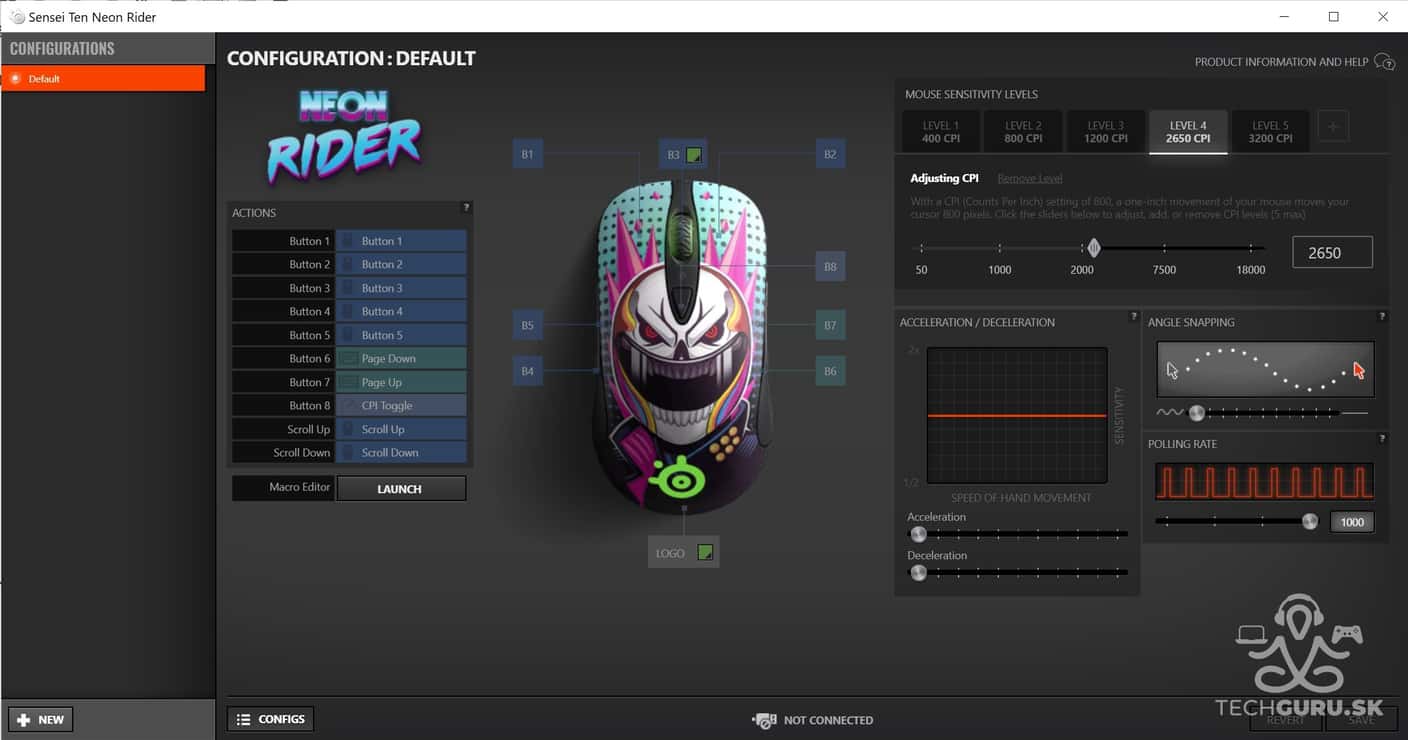Viewport: 1408px width, 740px height.
Task: Click Acceleration/Deceleration help question mark
Action: [x=1133, y=316]
